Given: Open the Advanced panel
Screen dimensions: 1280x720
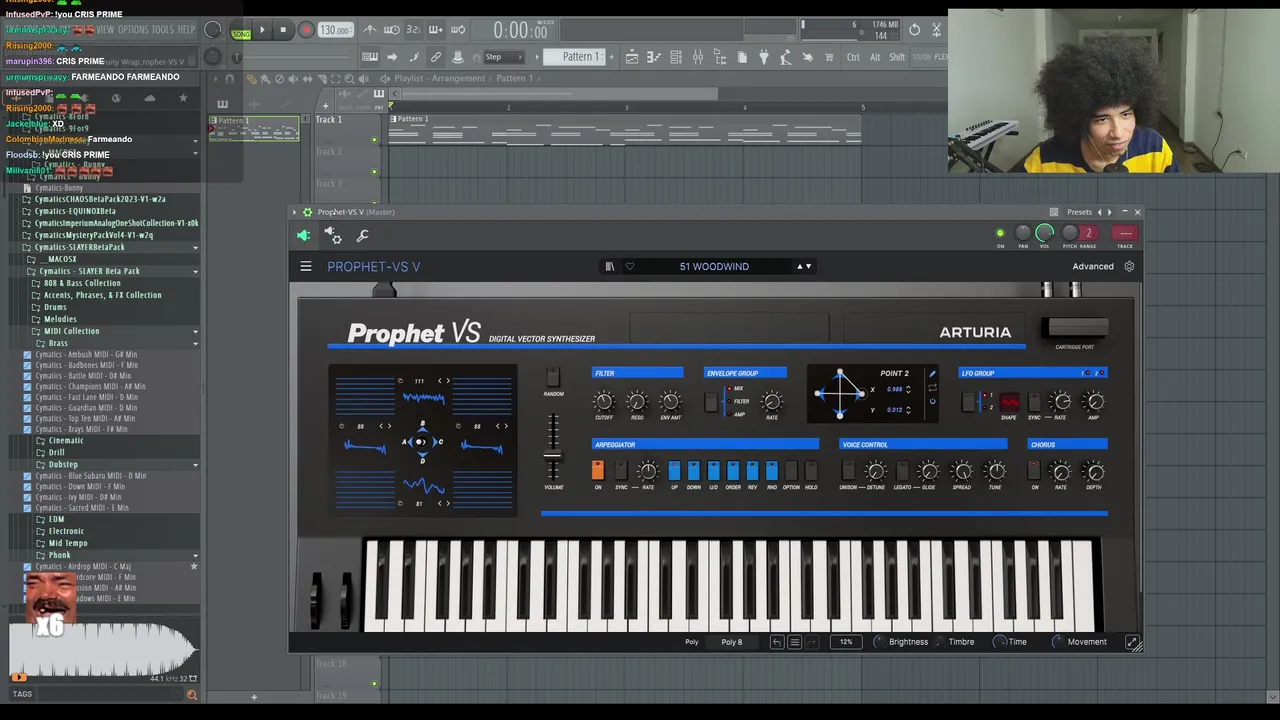Looking at the screenshot, I should pos(1093,266).
